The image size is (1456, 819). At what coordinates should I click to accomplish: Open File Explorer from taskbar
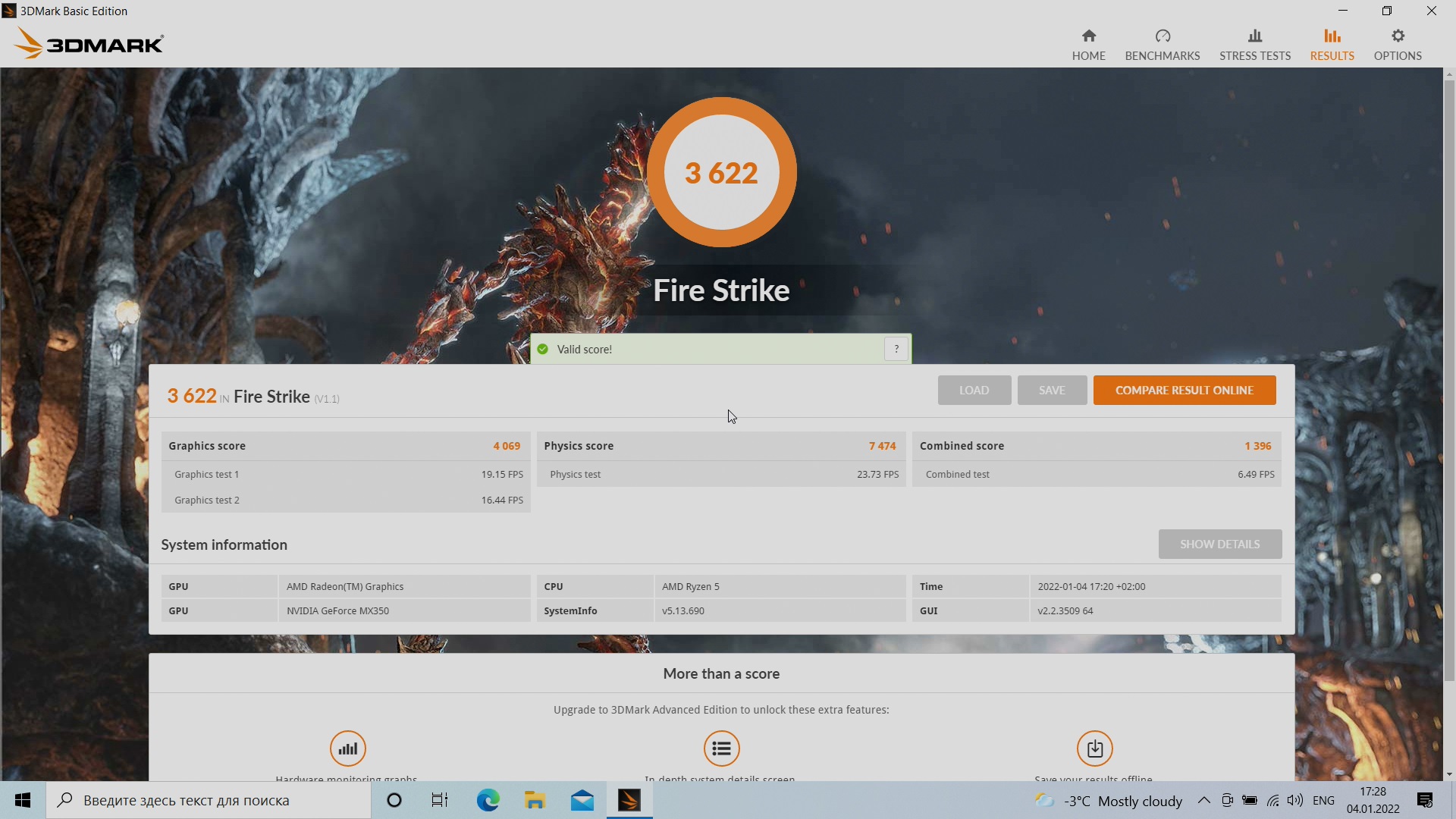[x=535, y=800]
